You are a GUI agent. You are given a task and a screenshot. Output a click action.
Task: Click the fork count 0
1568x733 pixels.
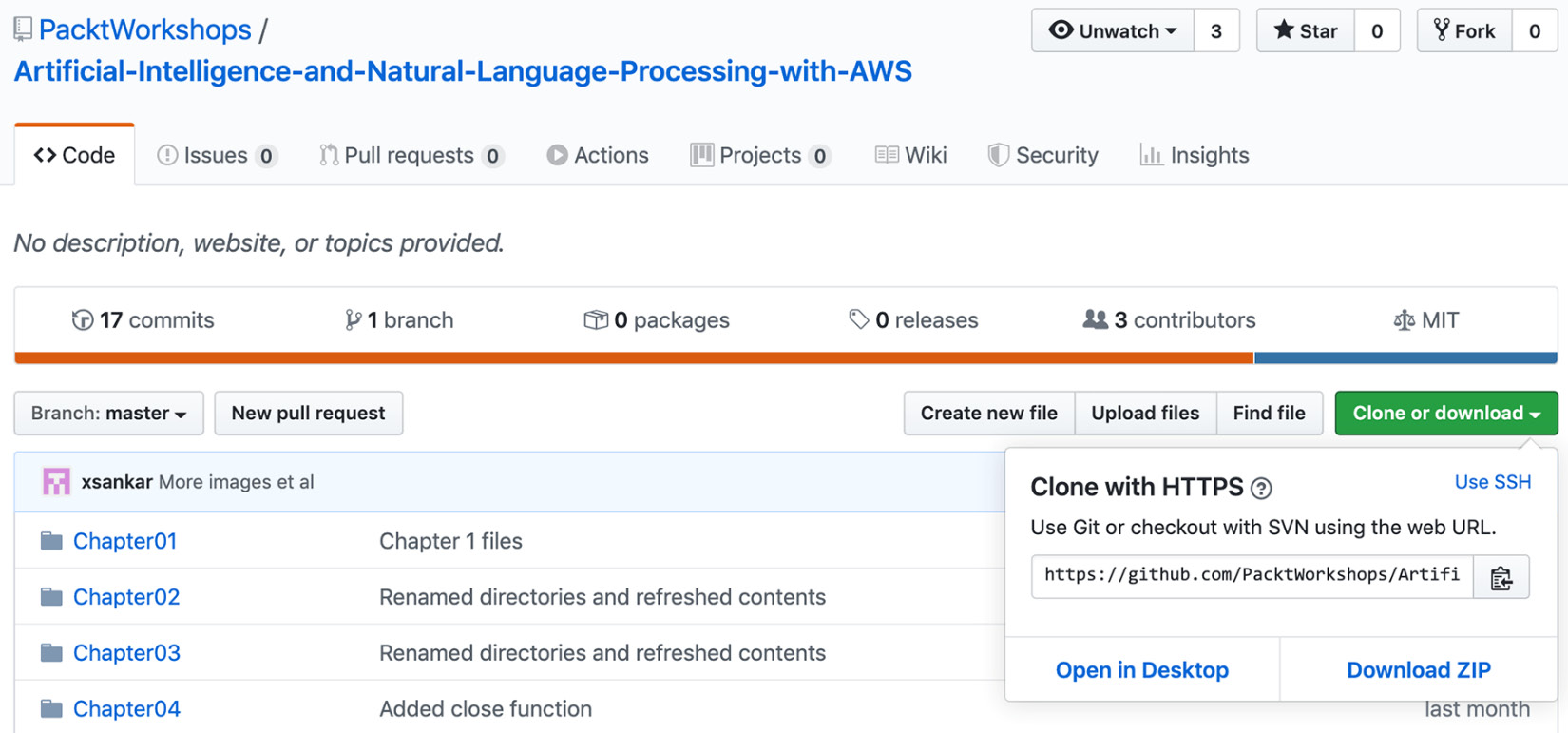tap(1535, 31)
